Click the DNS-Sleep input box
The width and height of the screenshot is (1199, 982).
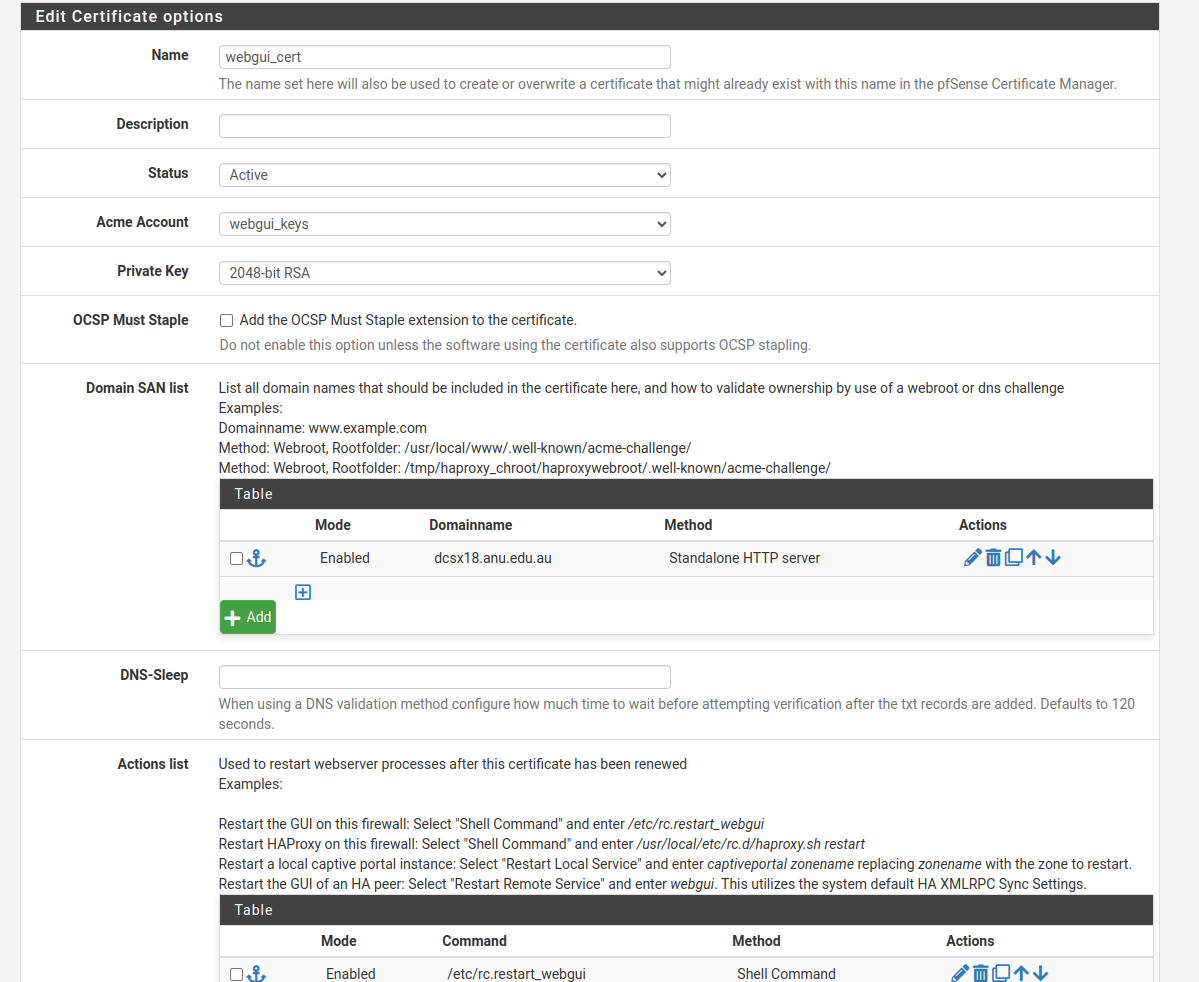point(444,677)
